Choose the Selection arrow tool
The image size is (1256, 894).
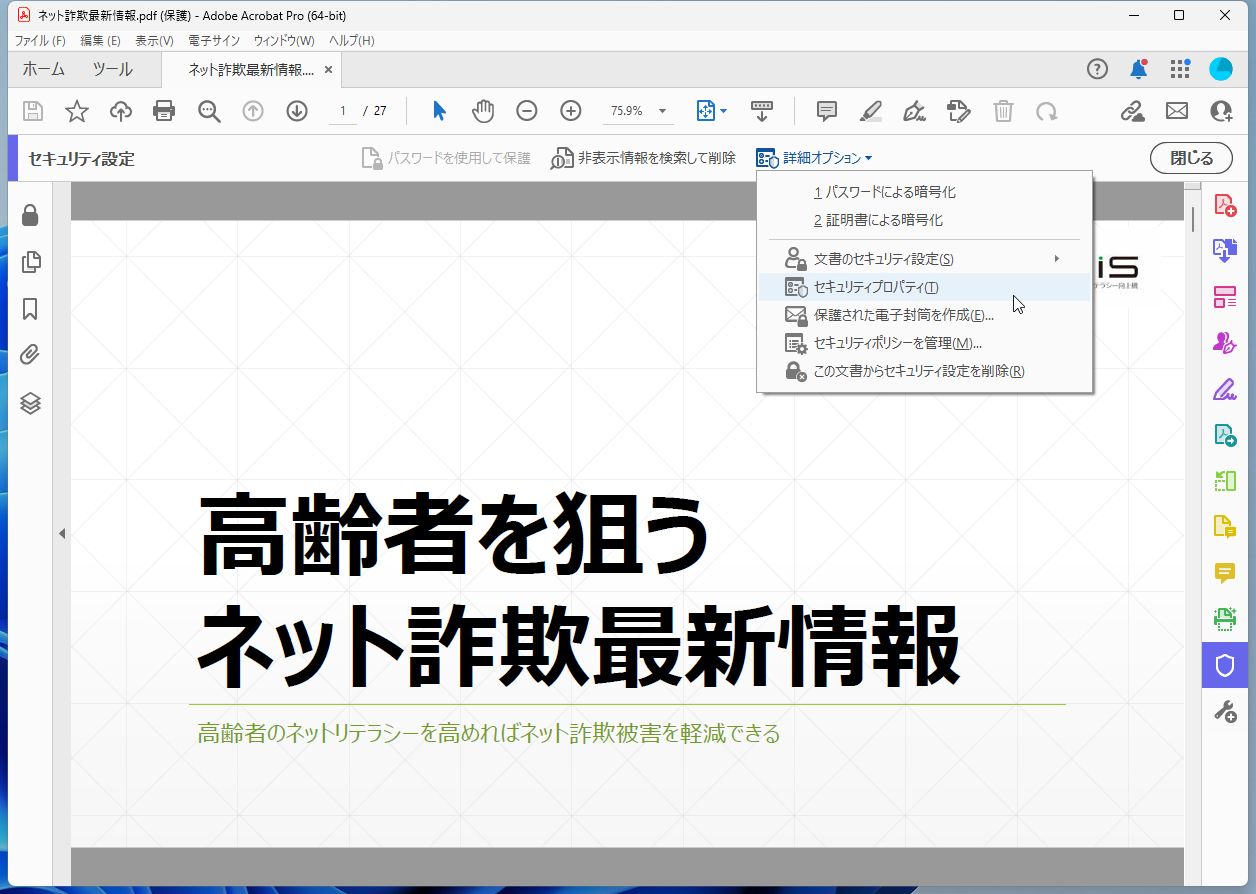point(439,111)
